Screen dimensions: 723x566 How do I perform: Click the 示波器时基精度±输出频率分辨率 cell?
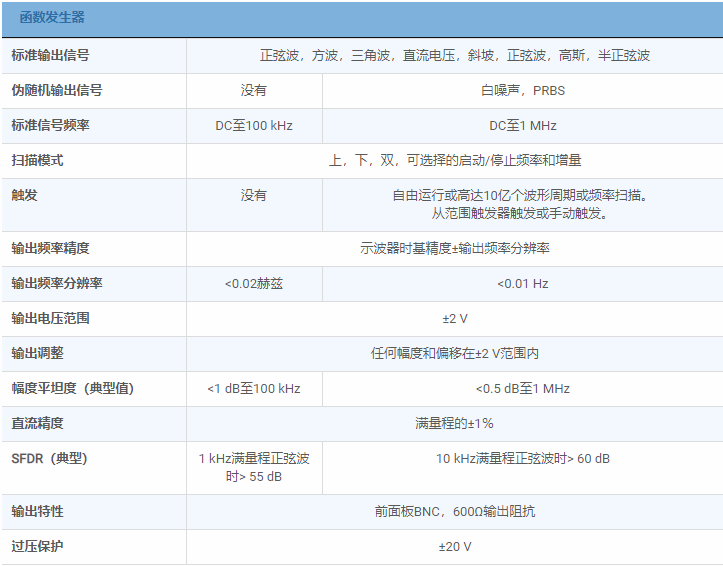click(x=454, y=248)
